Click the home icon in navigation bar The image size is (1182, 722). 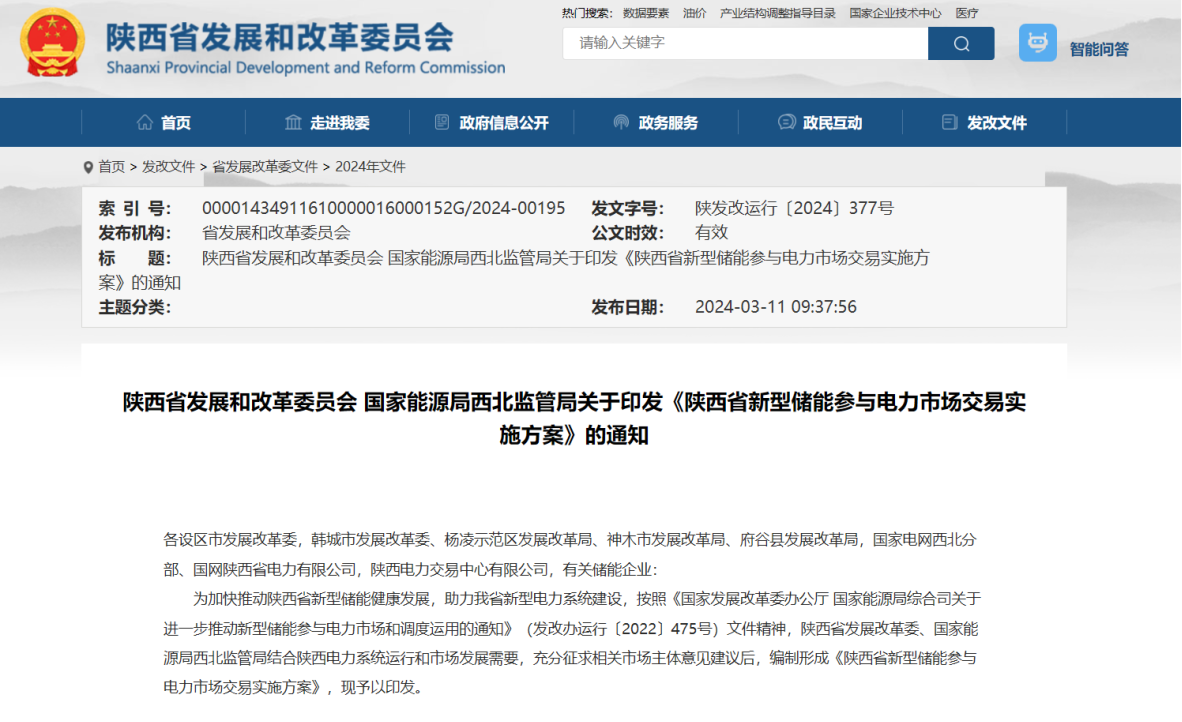(x=145, y=122)
